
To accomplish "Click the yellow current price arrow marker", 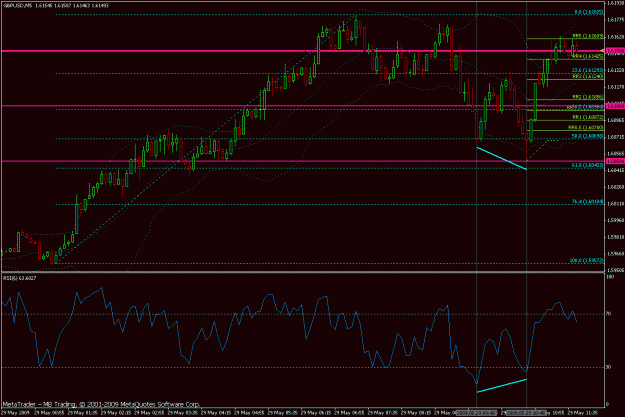I will (x=603, y=51).
